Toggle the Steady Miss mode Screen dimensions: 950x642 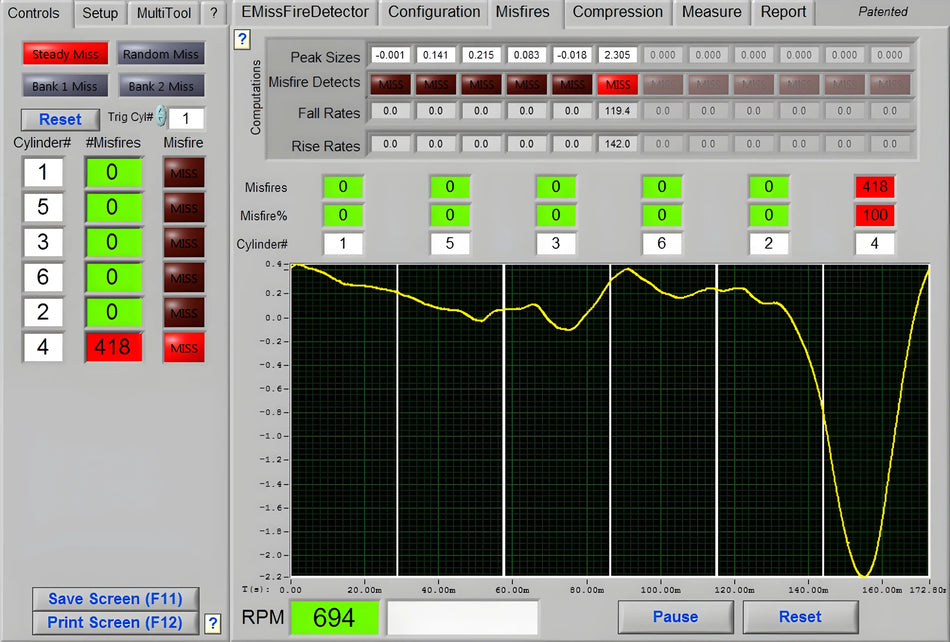[x=65, y=52]
